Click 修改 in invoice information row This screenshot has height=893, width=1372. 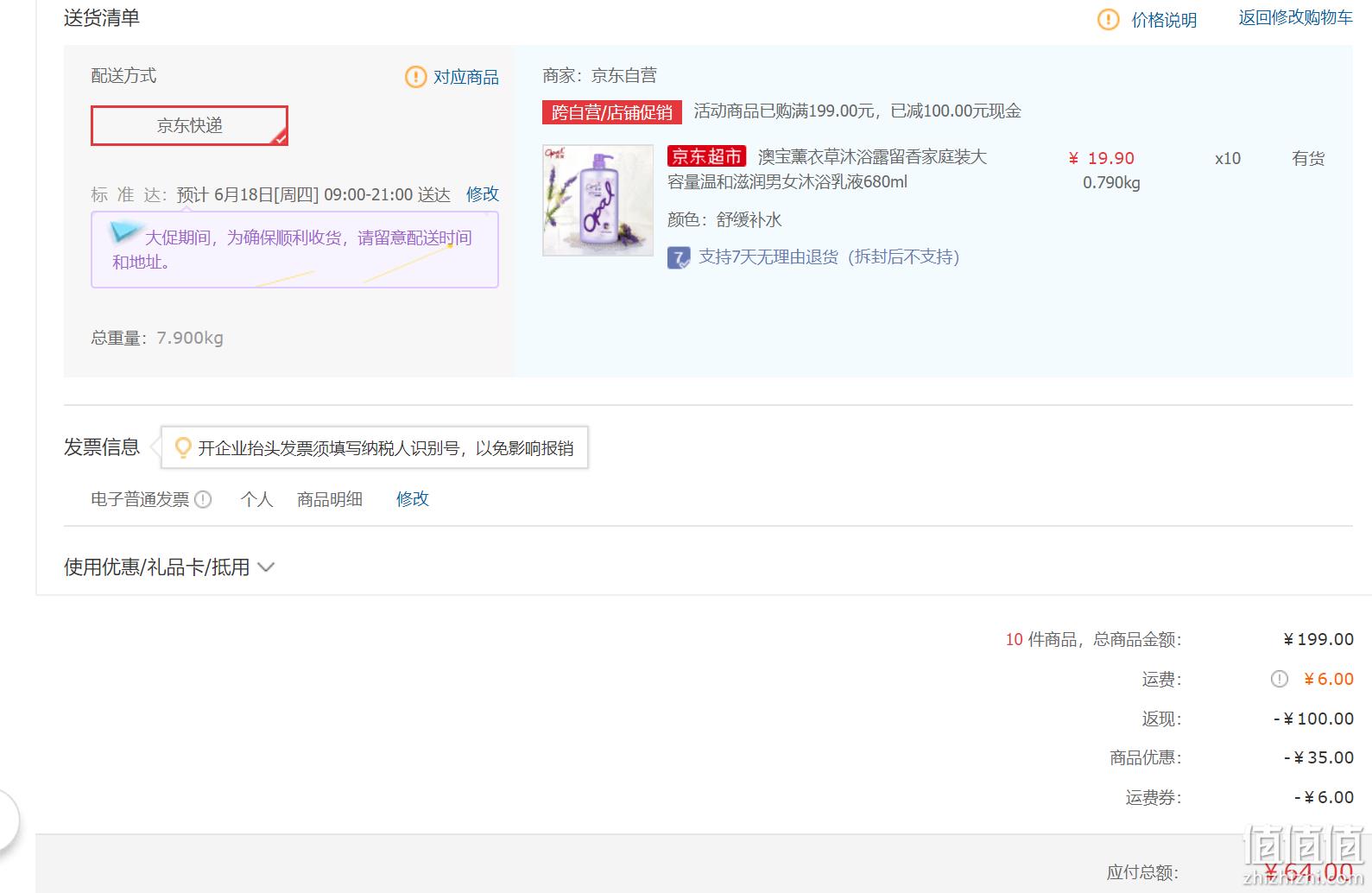pyautogui.click(x=413, y=499)
